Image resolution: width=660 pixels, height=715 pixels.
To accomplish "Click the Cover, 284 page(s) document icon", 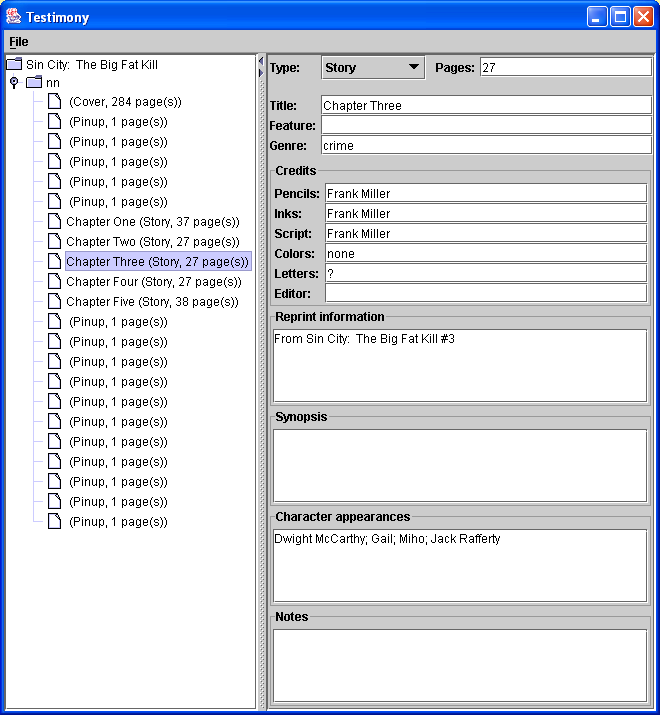I will (55, 101).
